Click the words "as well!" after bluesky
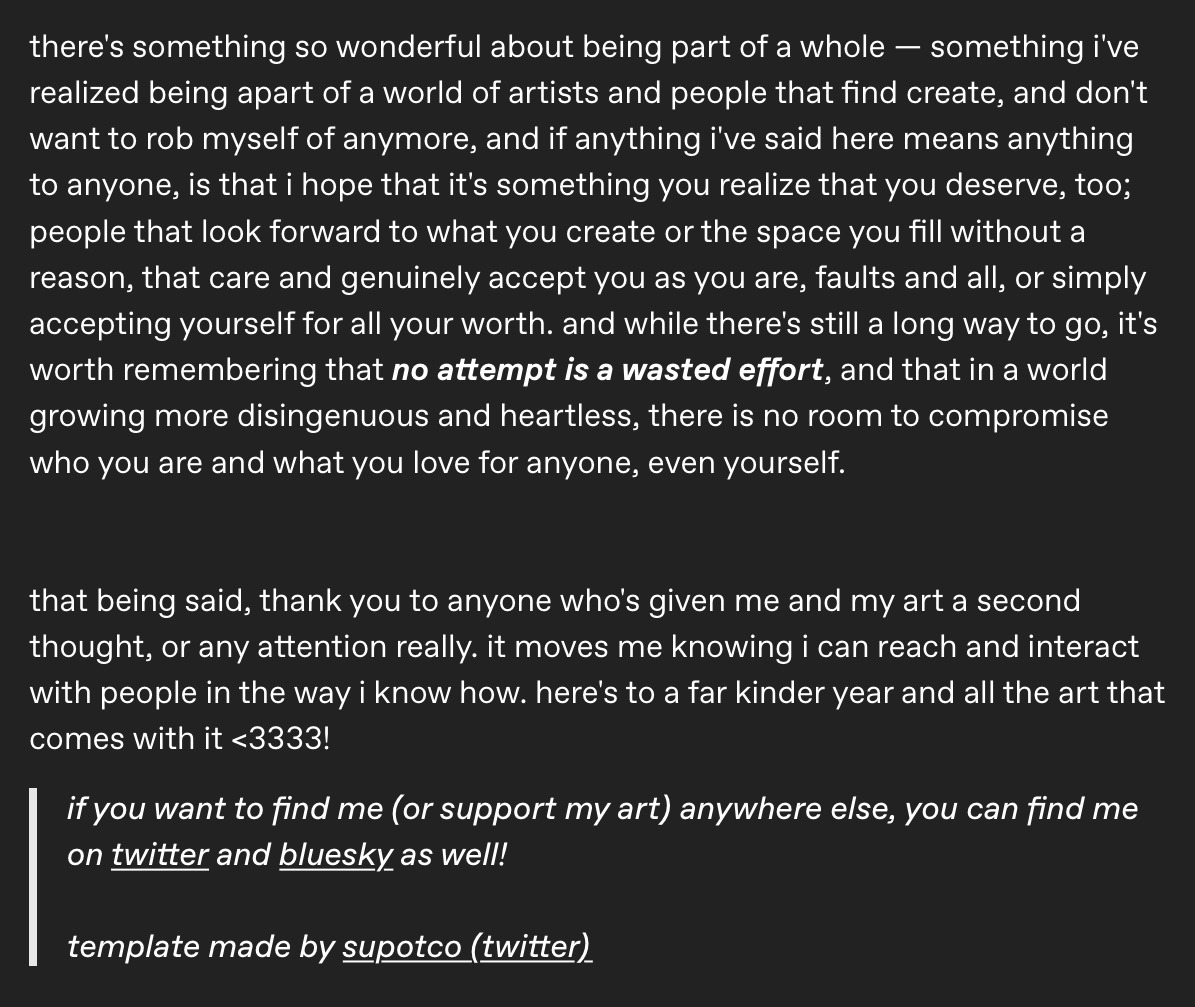The width and height of the screenshot is (1195, 1007). (x=453, y=855)
